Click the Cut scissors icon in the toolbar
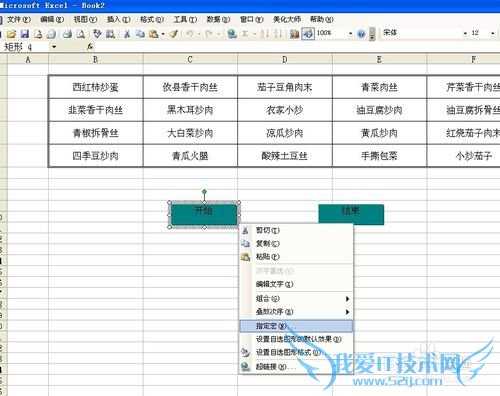This screenshot has width=500, height=396. 127,34
